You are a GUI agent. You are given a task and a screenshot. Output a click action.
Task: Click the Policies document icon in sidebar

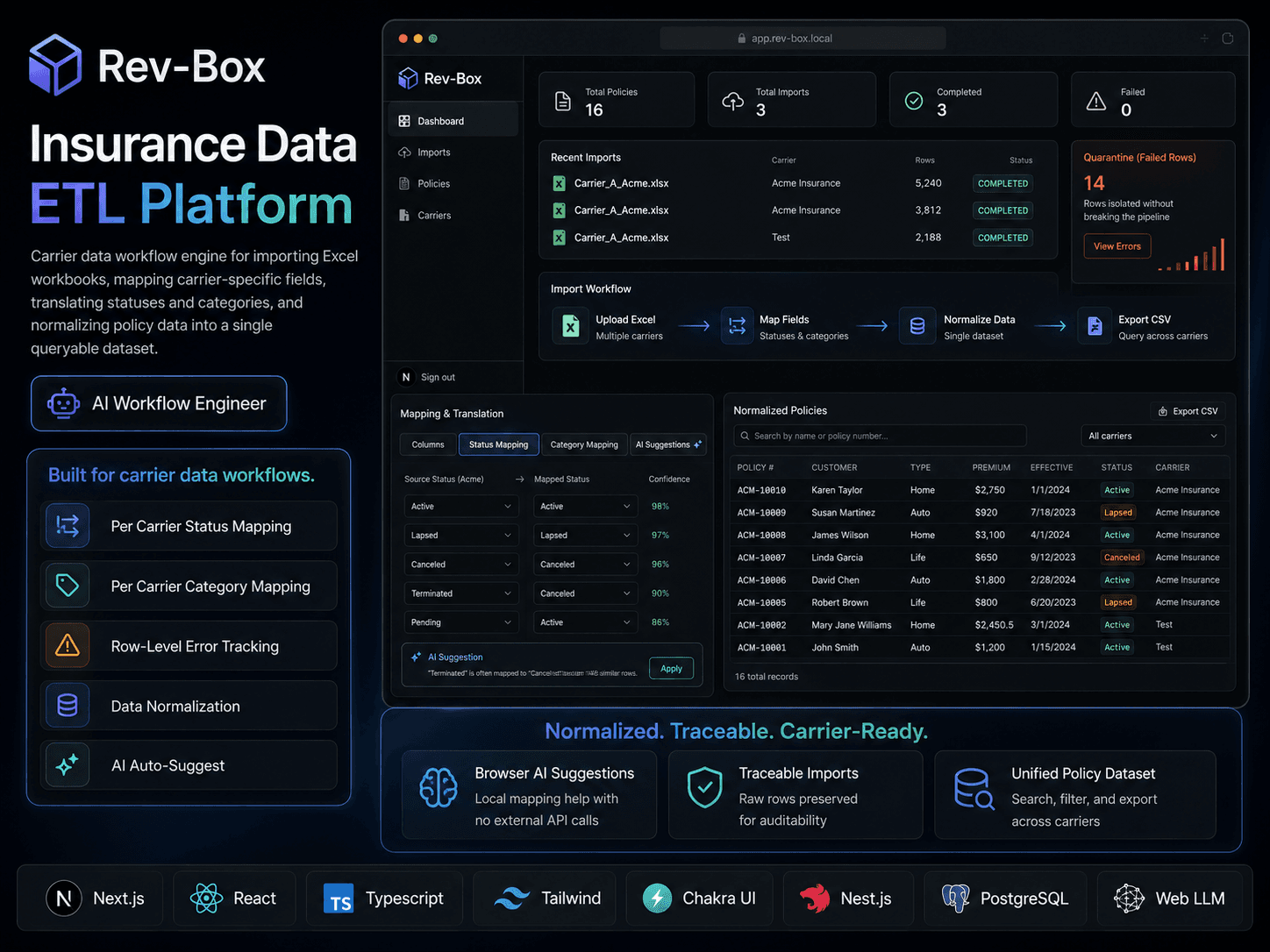[404, 184]
